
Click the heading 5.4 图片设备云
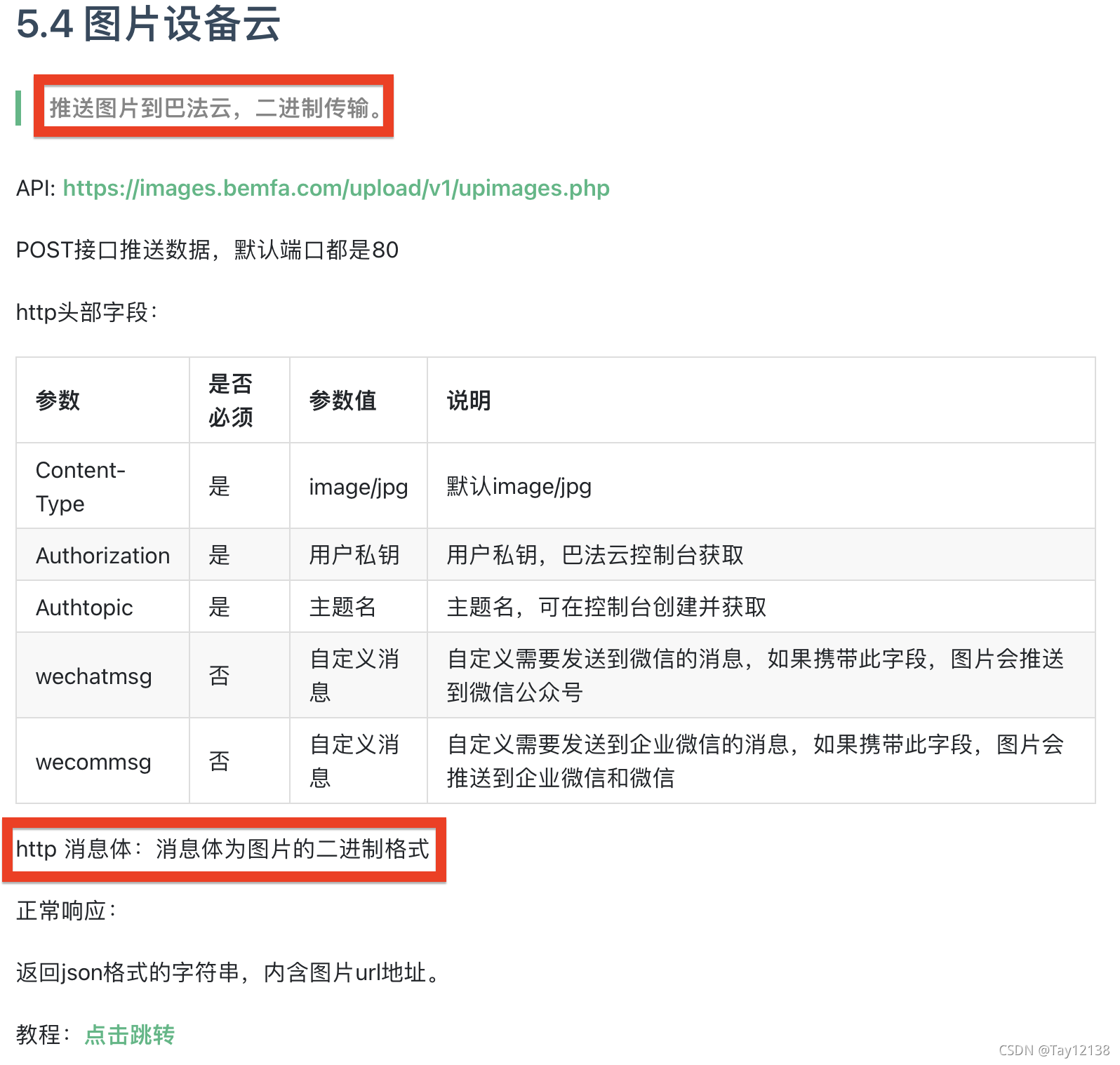(x=148, y=24)
